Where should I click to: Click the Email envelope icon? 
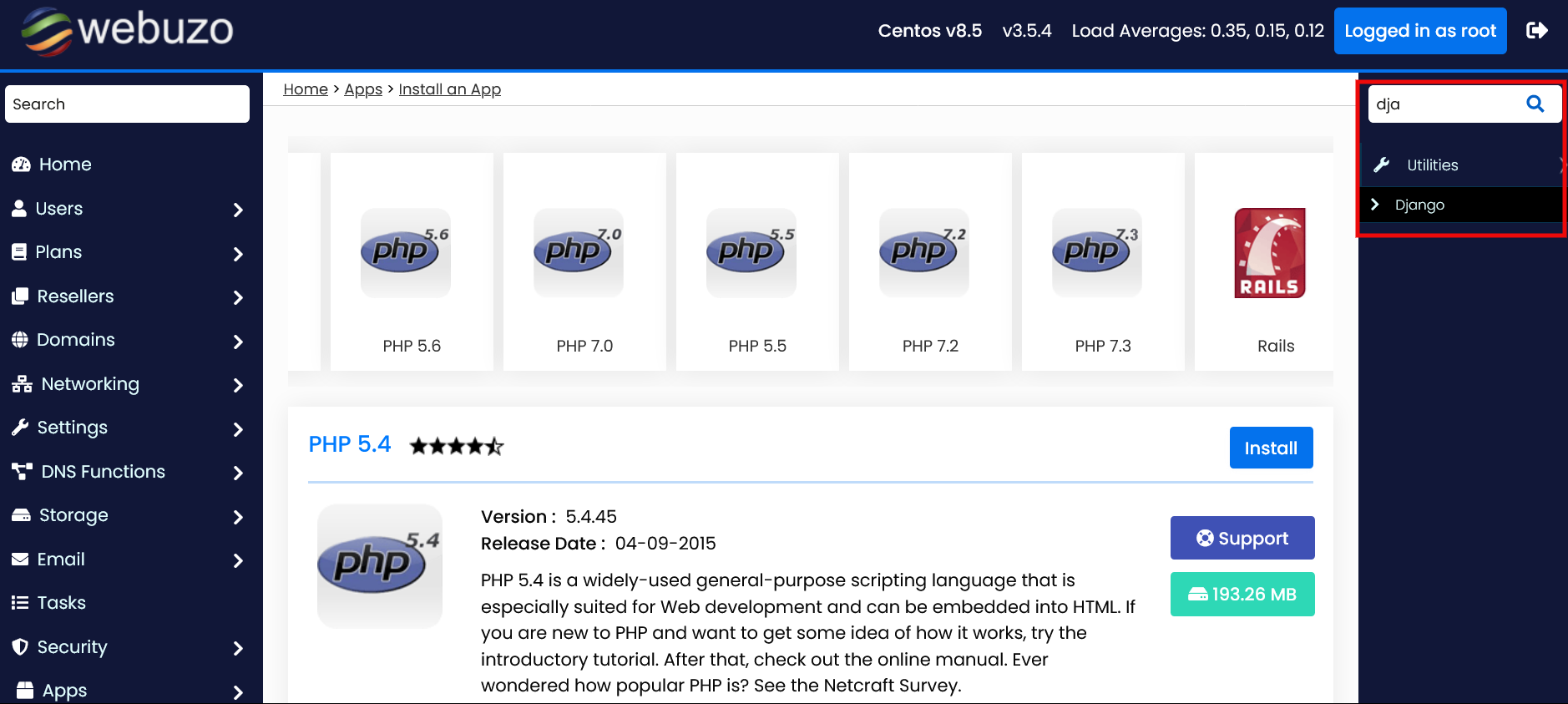tap(20, 559)
